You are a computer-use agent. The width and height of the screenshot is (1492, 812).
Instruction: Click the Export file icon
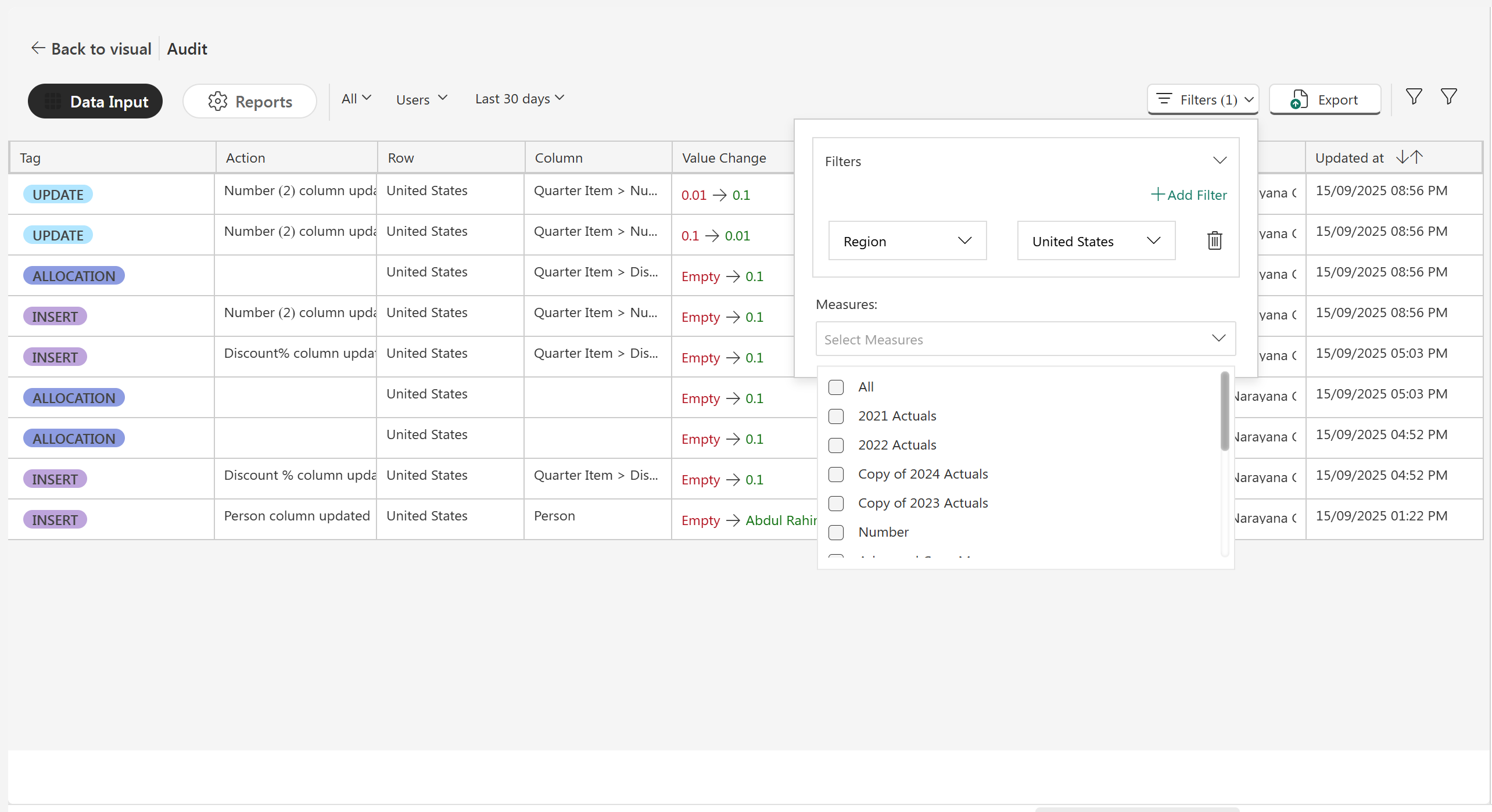pyautogui.click(x=1299, y=100)
